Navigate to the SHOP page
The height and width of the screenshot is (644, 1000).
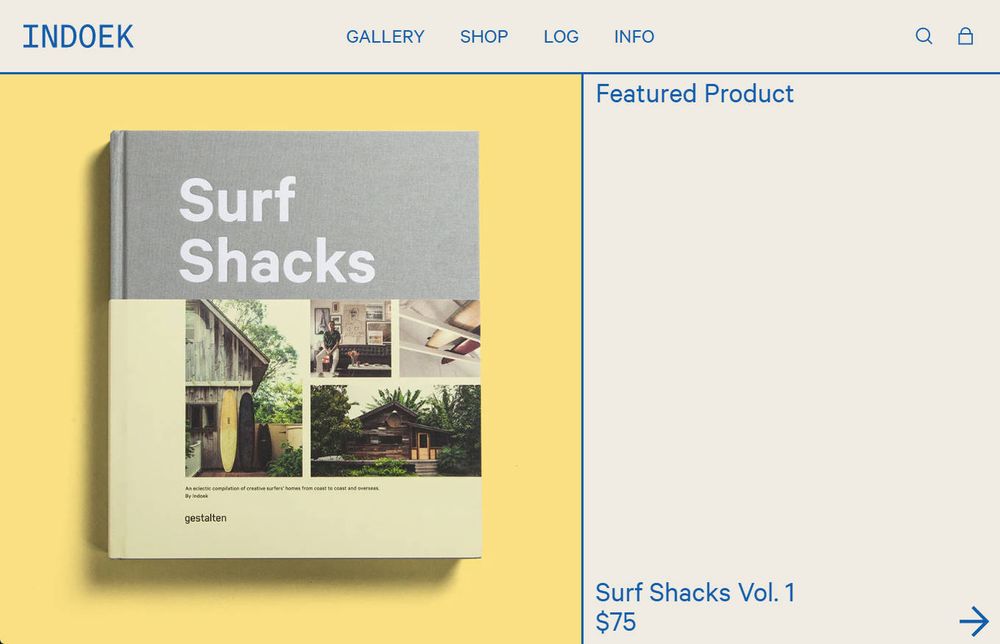click(x=484, y=37)
